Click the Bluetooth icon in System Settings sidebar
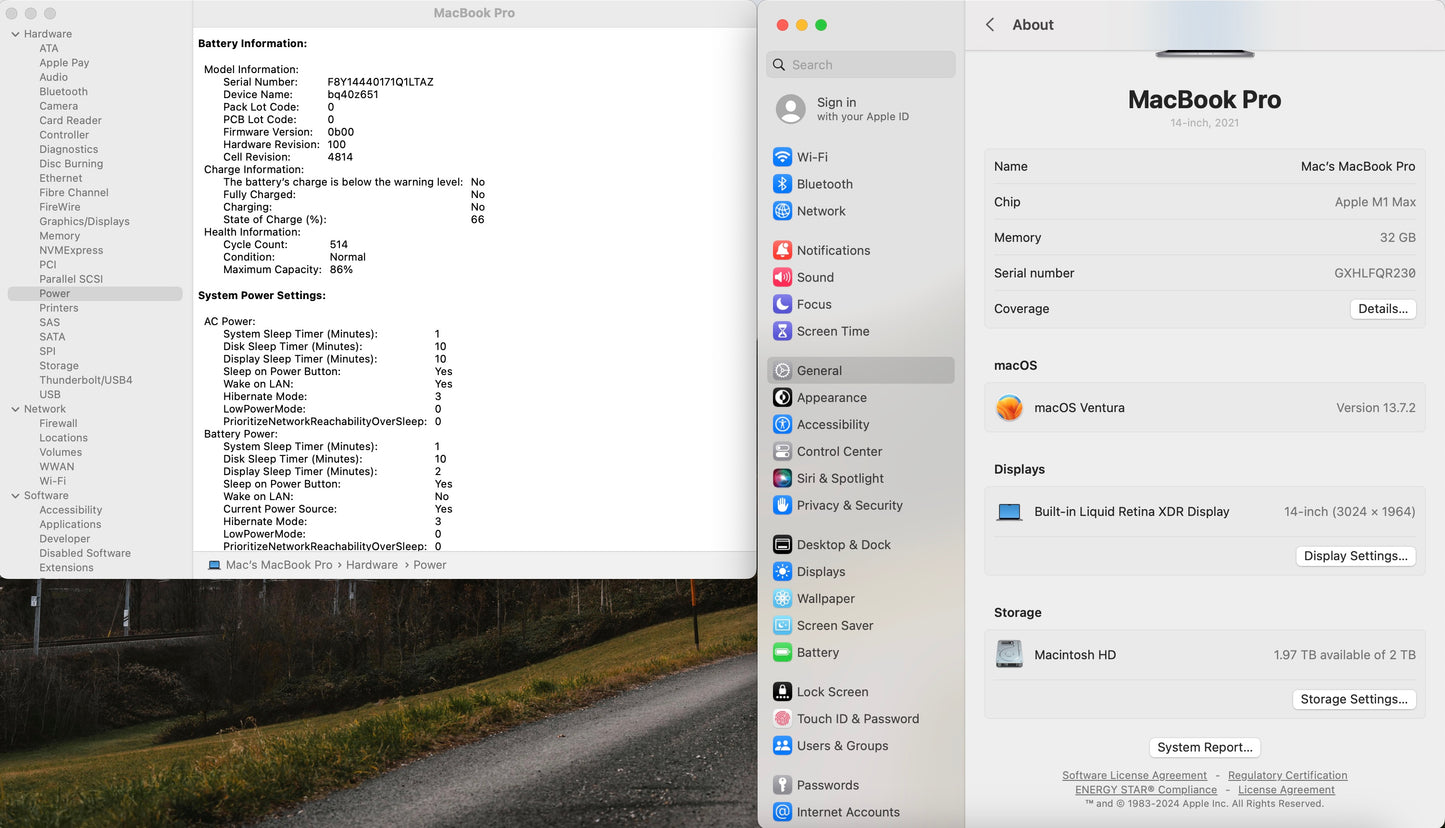 click(x=782, y=184)
